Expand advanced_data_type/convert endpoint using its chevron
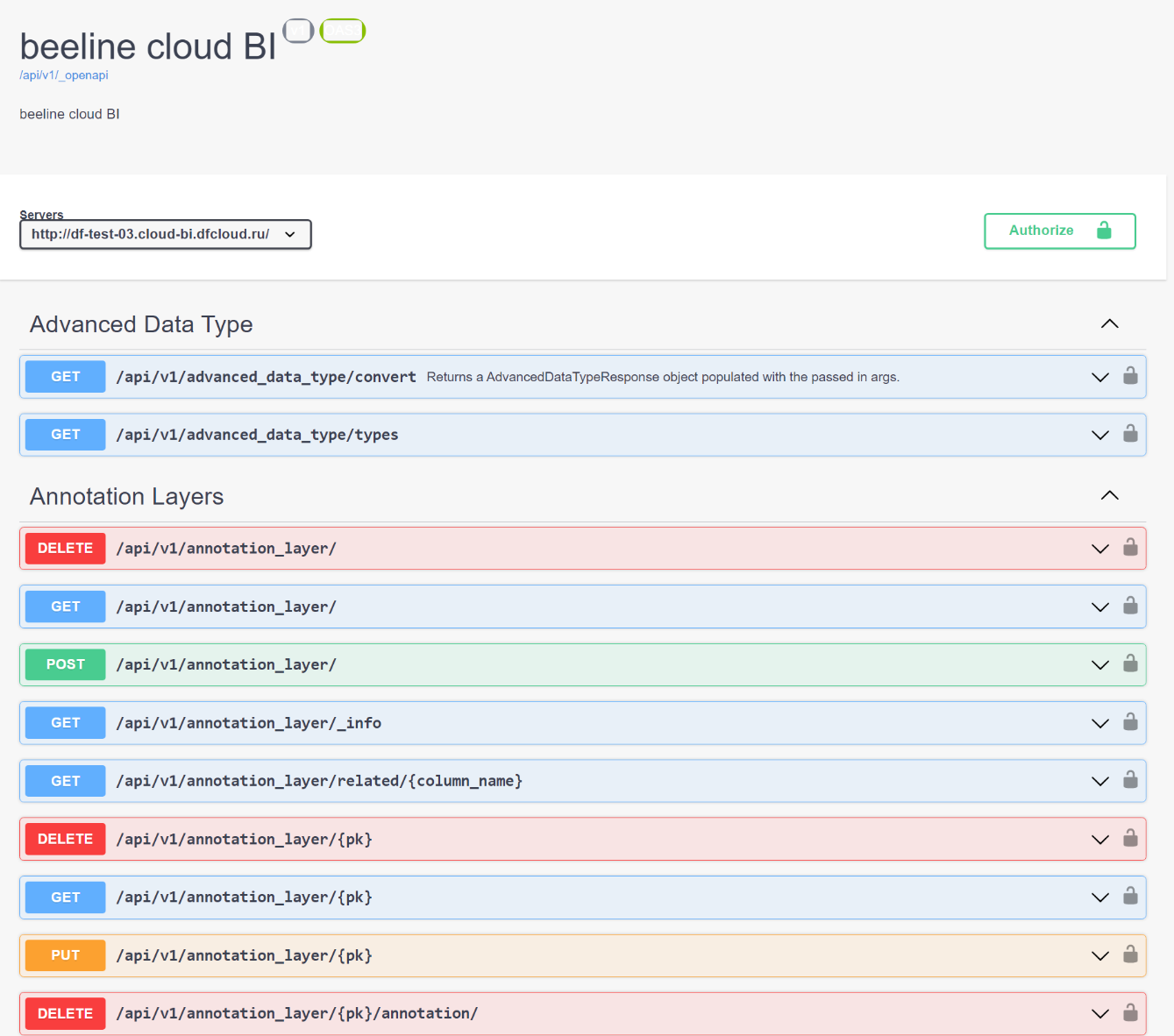1174x1036 pixels. point(1100,377)
